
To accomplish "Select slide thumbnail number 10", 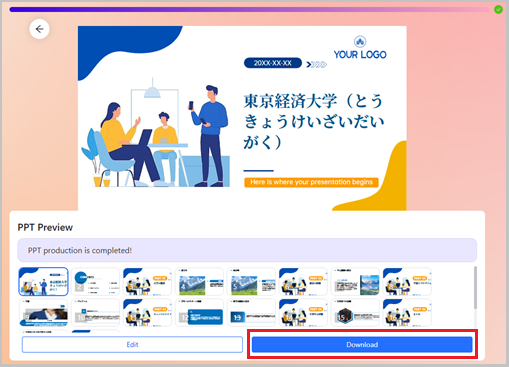I will click(95, 313).
